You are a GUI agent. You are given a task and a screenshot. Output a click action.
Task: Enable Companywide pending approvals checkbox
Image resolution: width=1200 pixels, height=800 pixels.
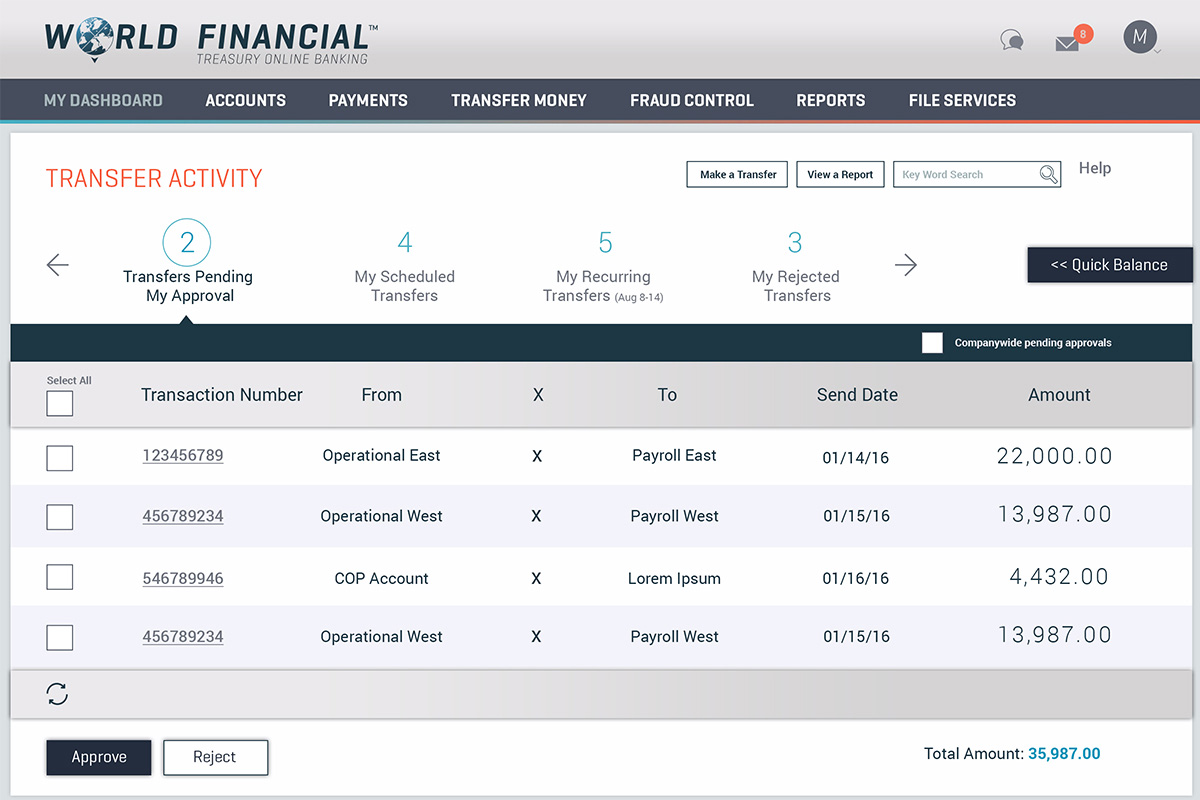coord(932,343)
